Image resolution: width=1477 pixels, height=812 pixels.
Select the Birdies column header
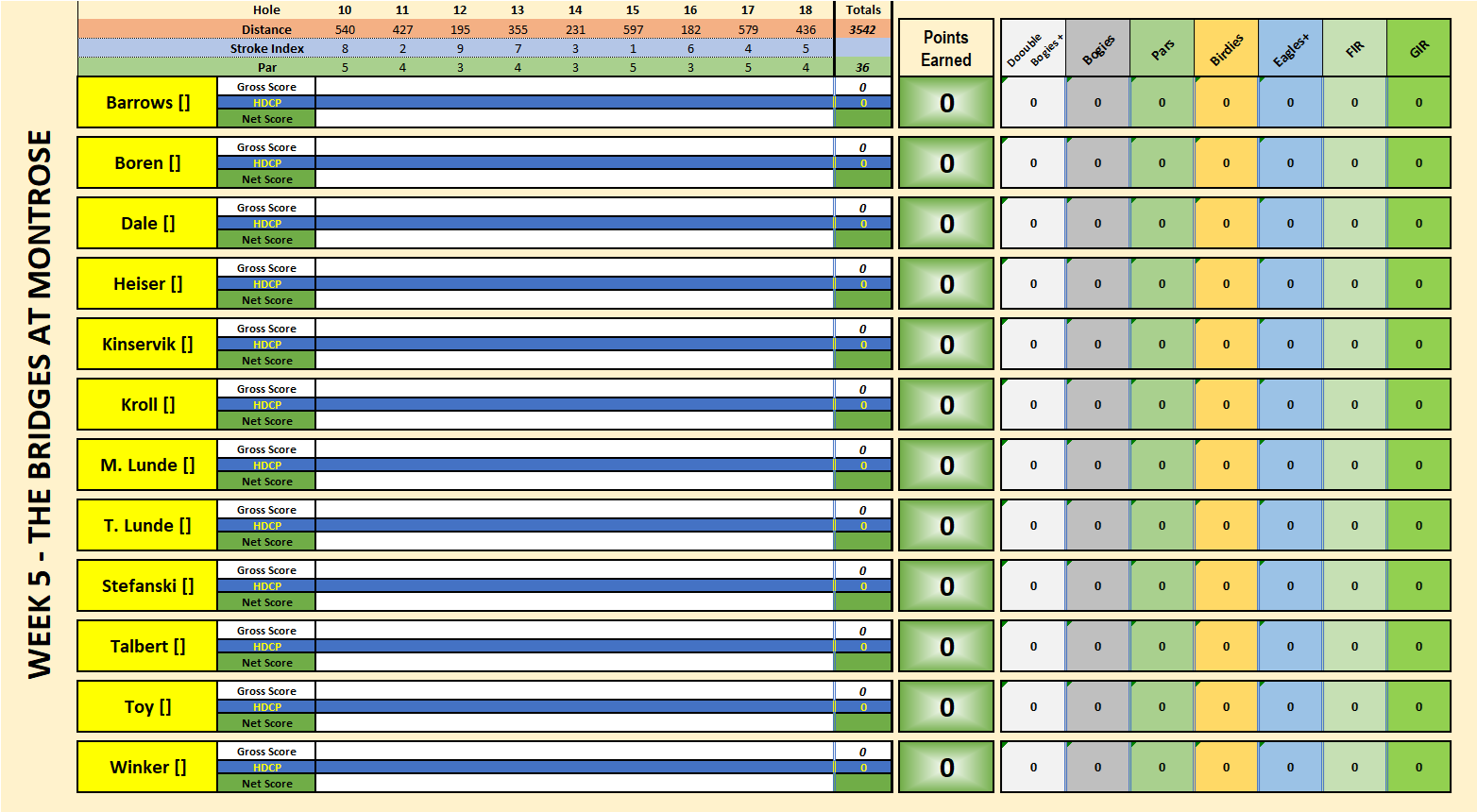click(x=1226, y=48)
